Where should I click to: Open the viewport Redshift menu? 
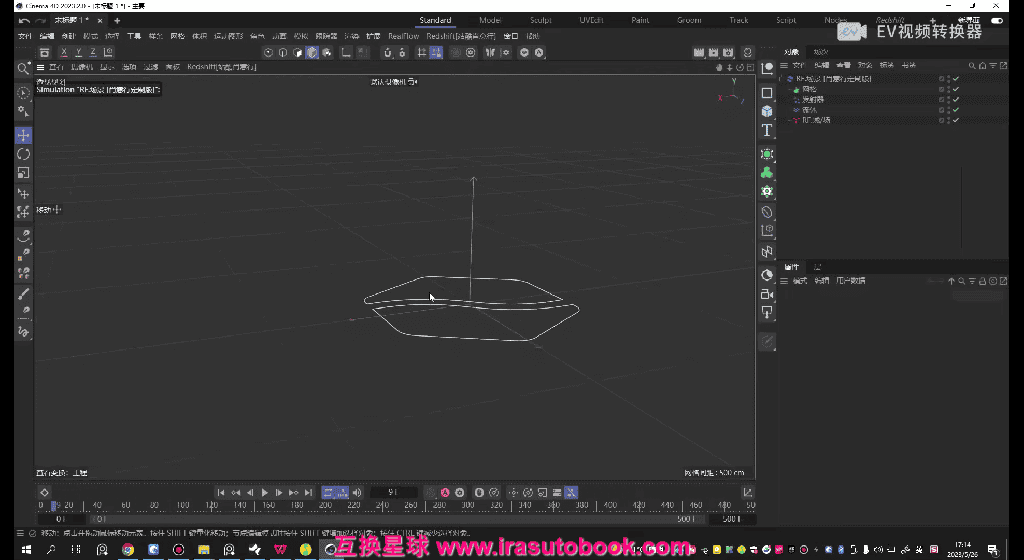(x=221, y=67)
